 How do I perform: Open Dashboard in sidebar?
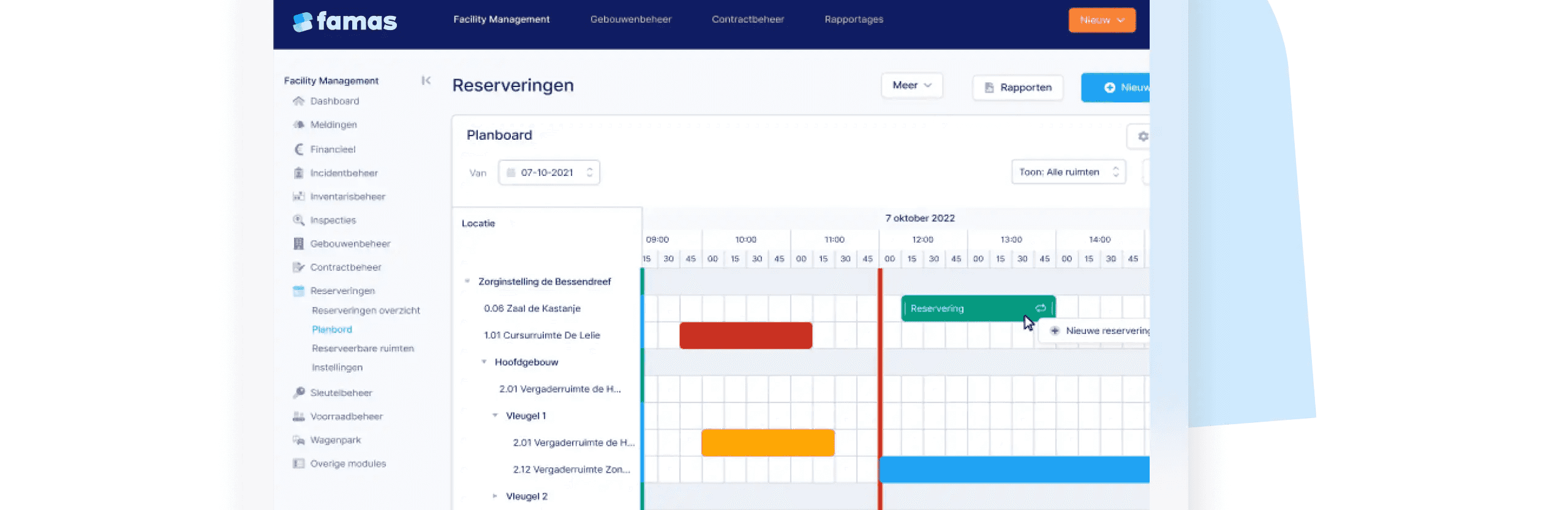[334, 101]
